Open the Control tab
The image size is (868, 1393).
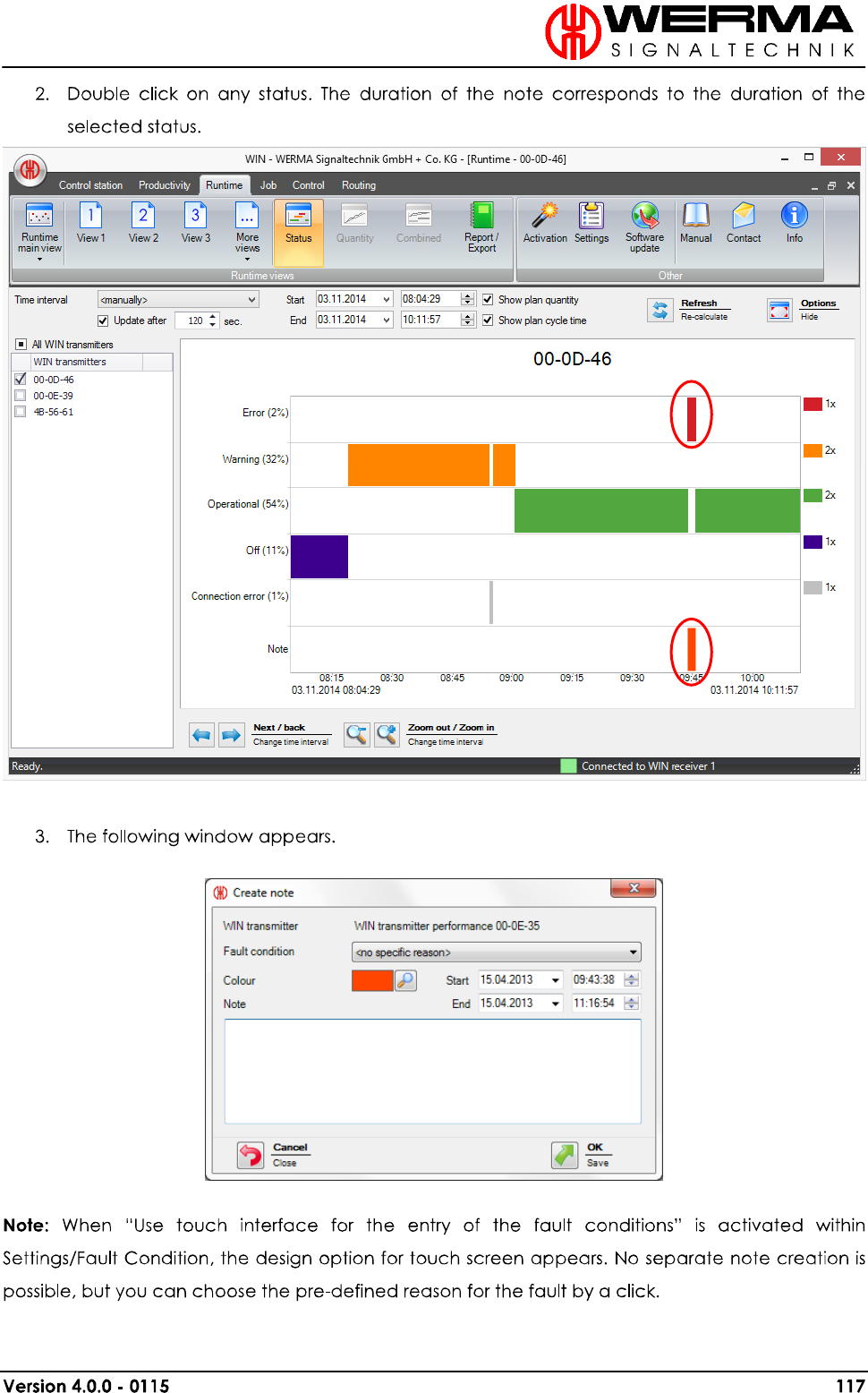tap(309, 185)
